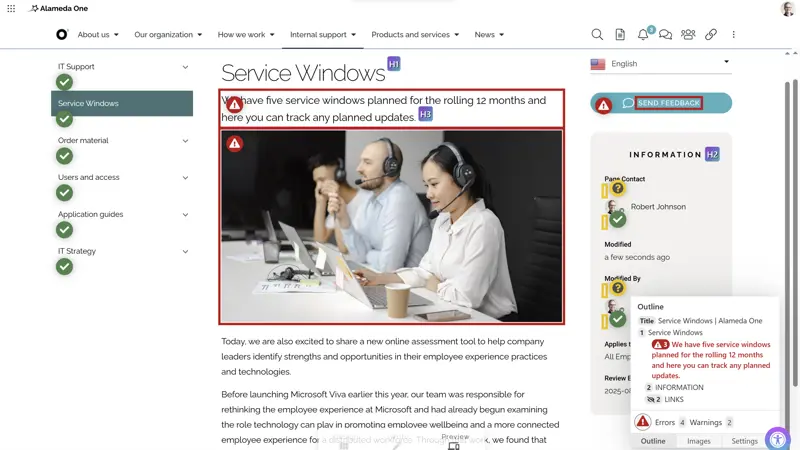The image size is (800, 450).
Task: Open the Robert Johnson contact link
Action: (658, 207)
